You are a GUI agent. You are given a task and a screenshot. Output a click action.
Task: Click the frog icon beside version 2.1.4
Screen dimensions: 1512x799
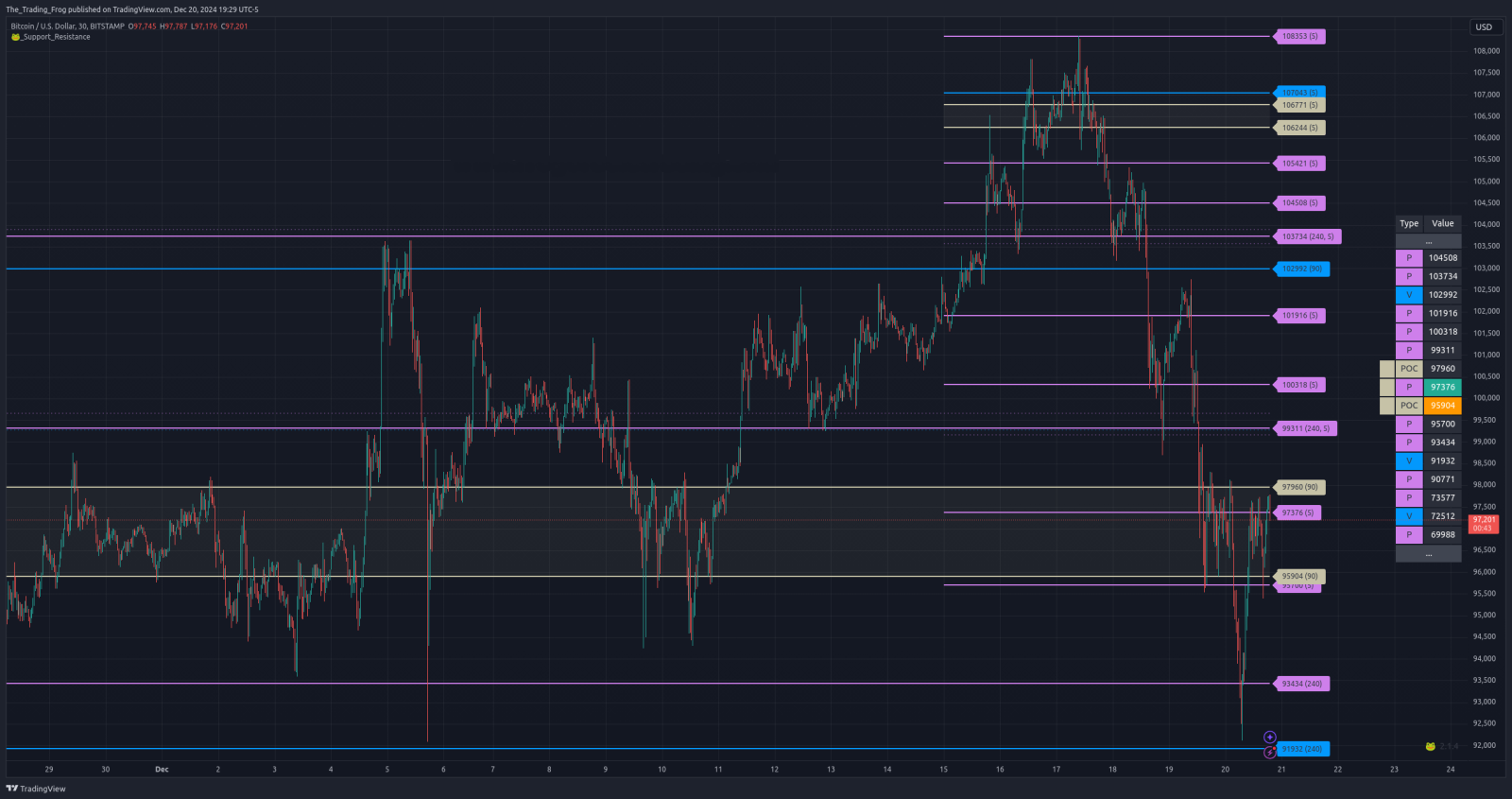pyautogui.click(x=1431, y=746)
